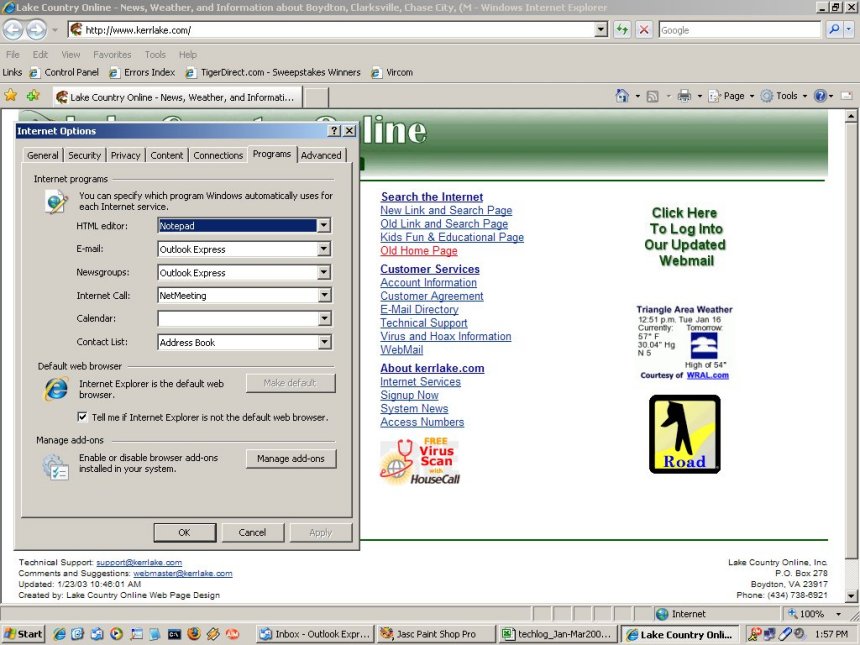Click the Road conditions image on the page
The width and height of the screenshot is (860, 645).
pyautogui.click(x=684, y=434)
